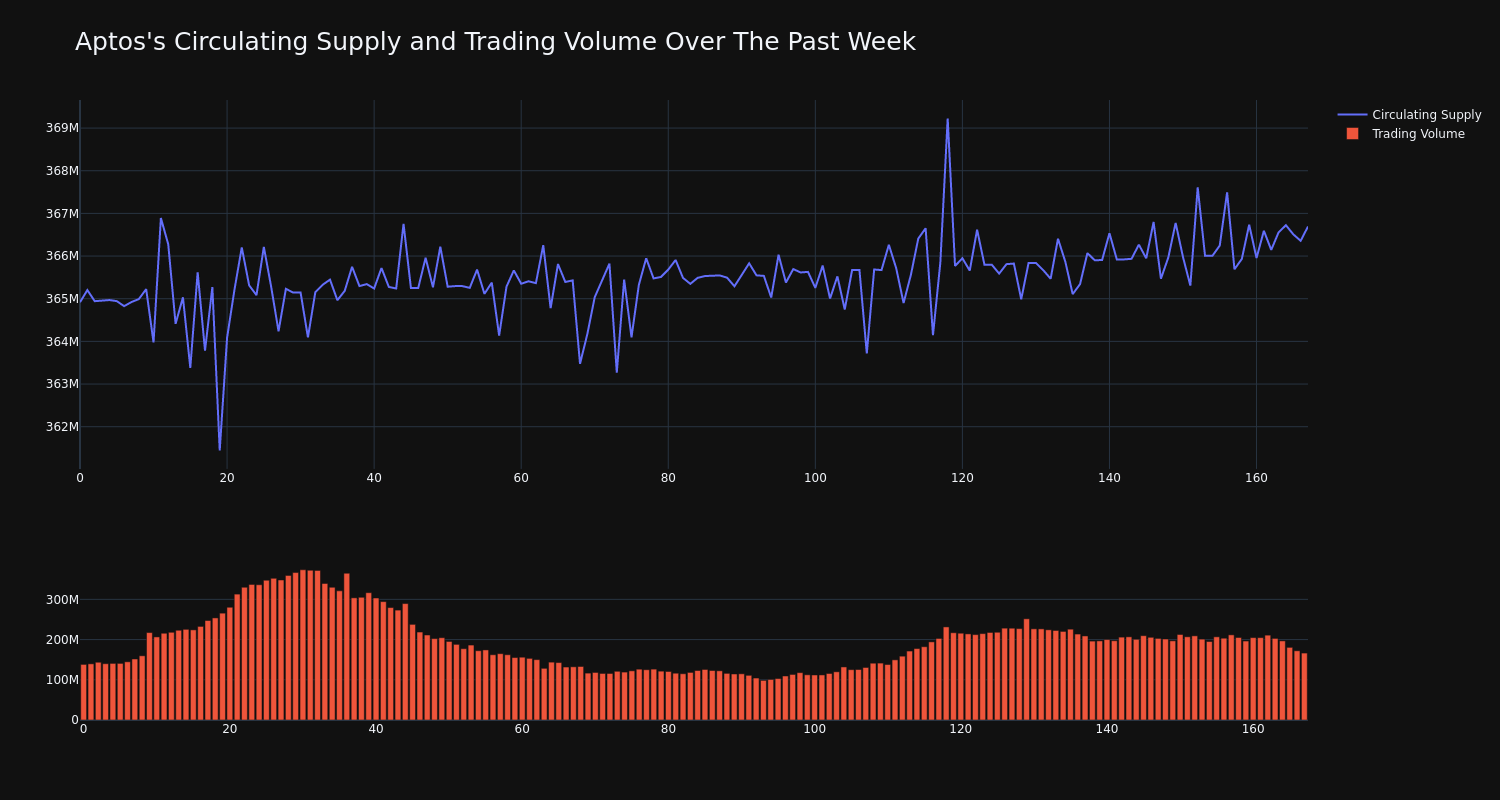Click the 366M y-axis label
Screen dimensions: 1500x800
[x=62, y=256]
